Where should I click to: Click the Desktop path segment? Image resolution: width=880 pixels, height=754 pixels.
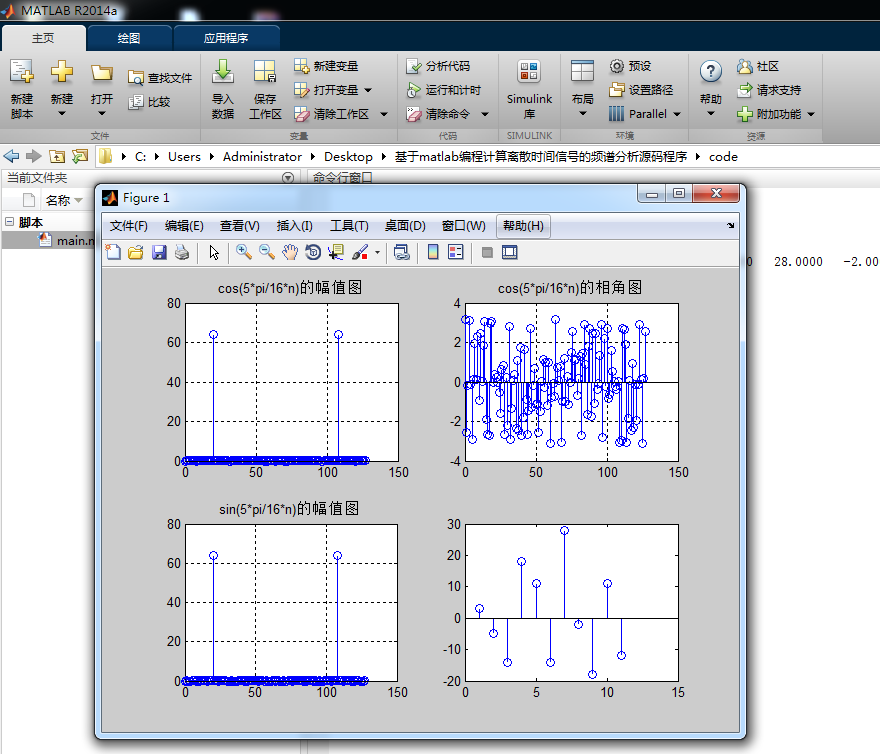tap(348, 157)
